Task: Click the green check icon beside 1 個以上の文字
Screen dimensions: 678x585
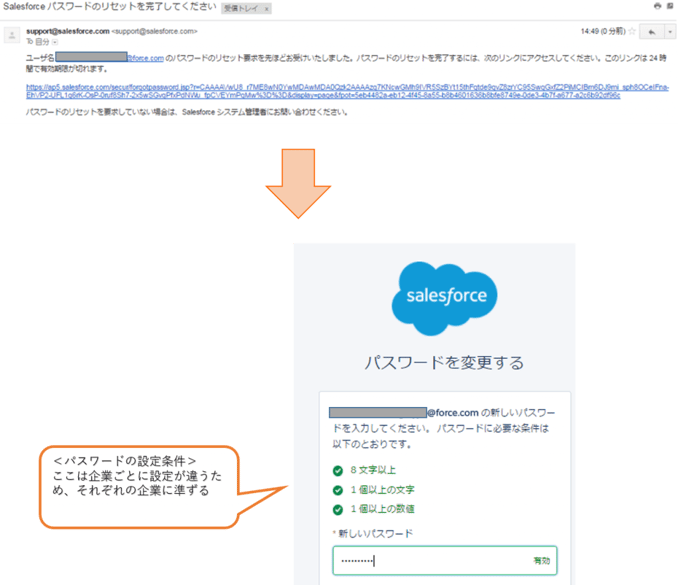Action: pyautogui.click(x=338, y=490)
